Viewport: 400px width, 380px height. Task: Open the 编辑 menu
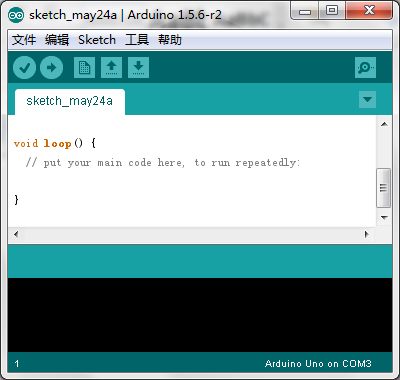pyautogui.click(x=57, y=40)
